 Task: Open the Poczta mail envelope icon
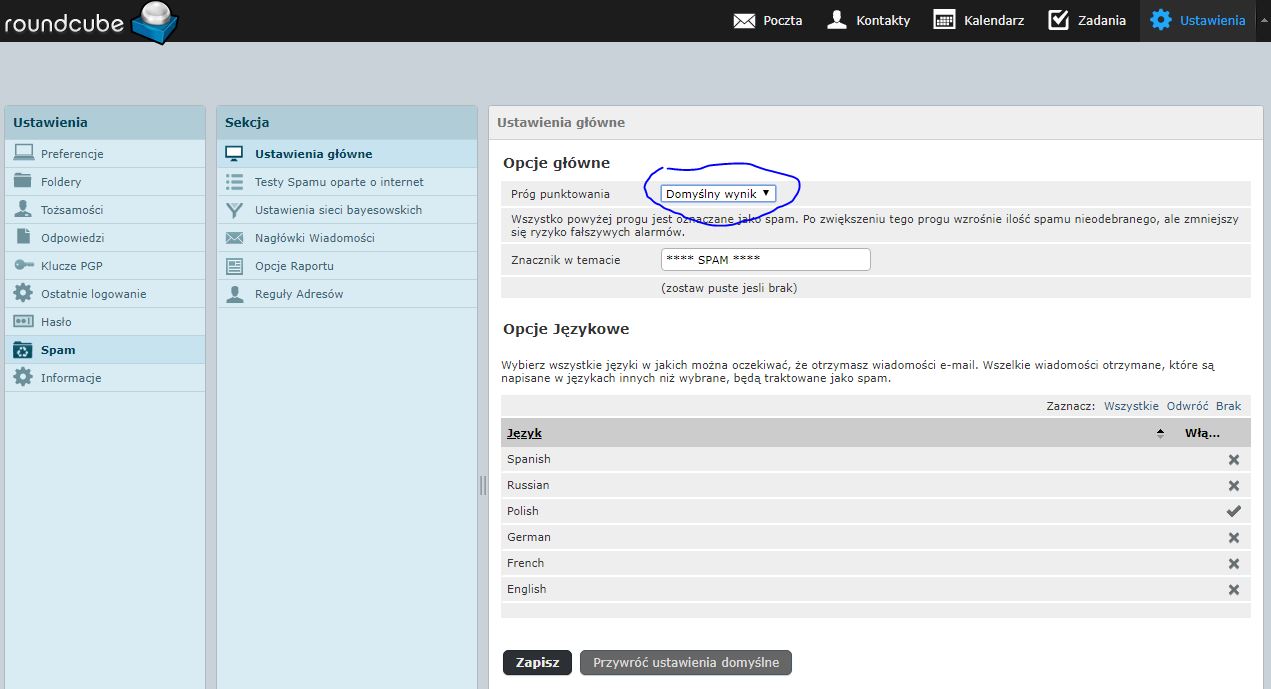coord(744,20)
